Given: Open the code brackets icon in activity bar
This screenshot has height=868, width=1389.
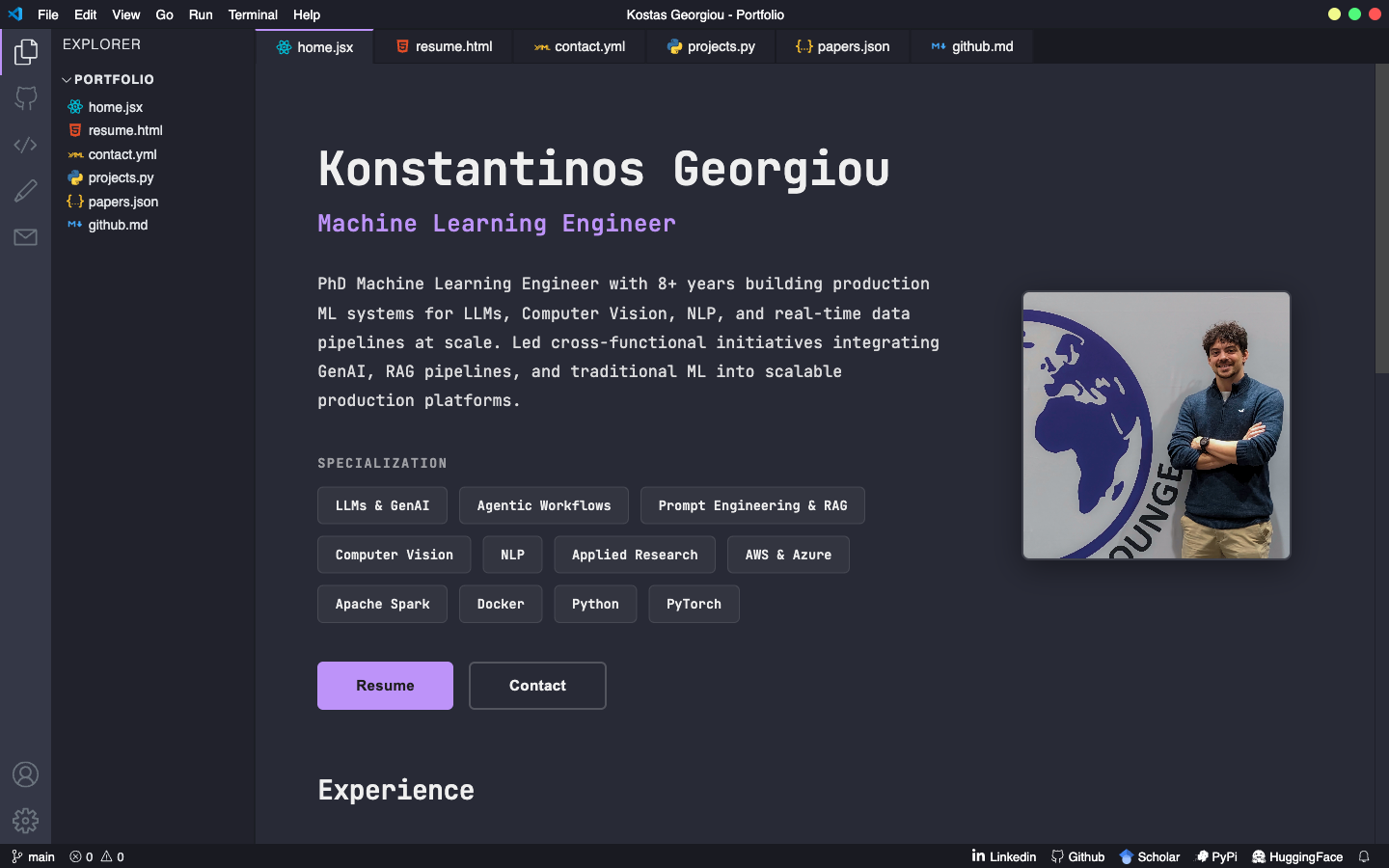Looking at the screenshot, I should click(x=26, y=145).
